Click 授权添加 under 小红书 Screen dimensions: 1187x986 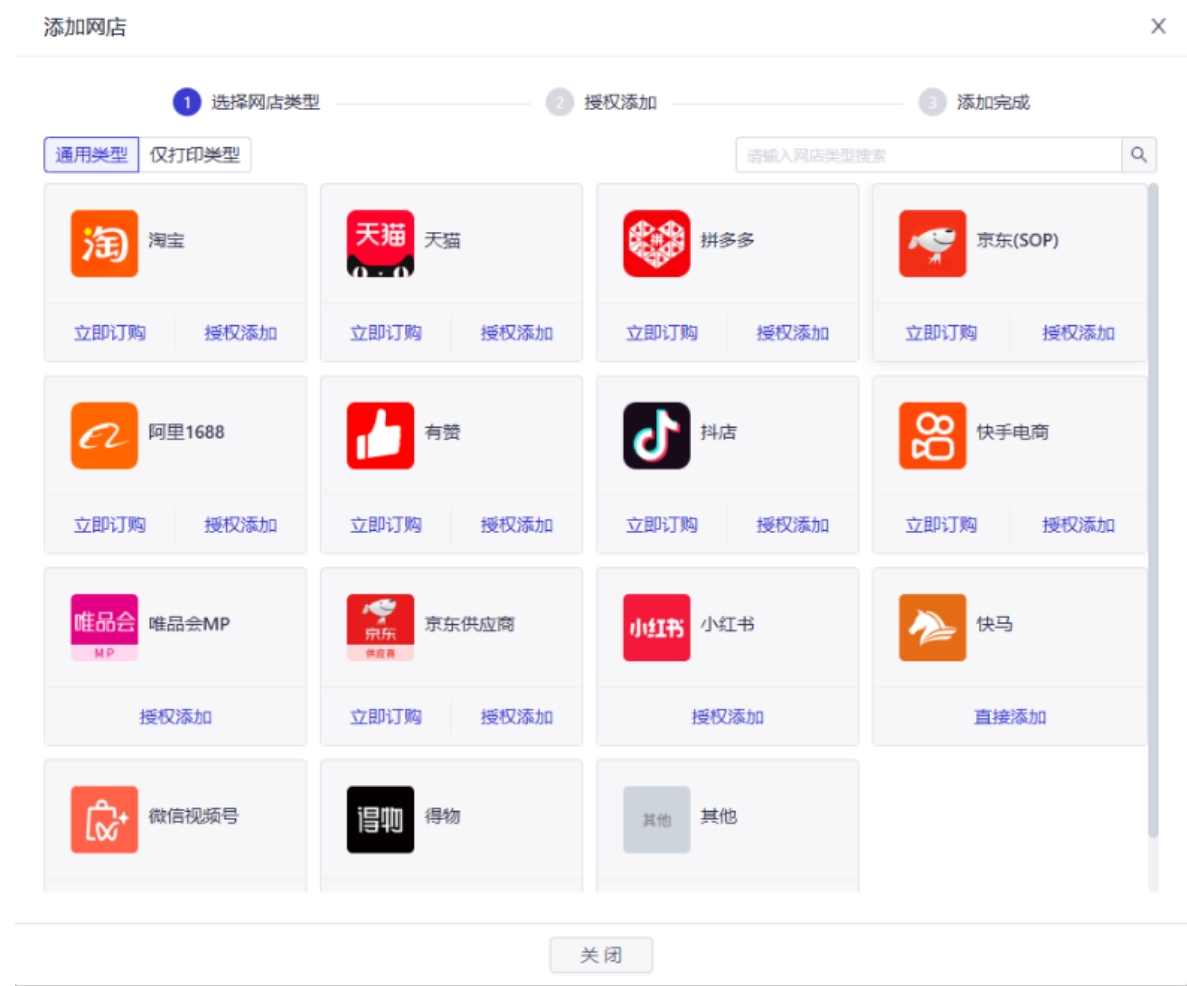pos(727,716)
